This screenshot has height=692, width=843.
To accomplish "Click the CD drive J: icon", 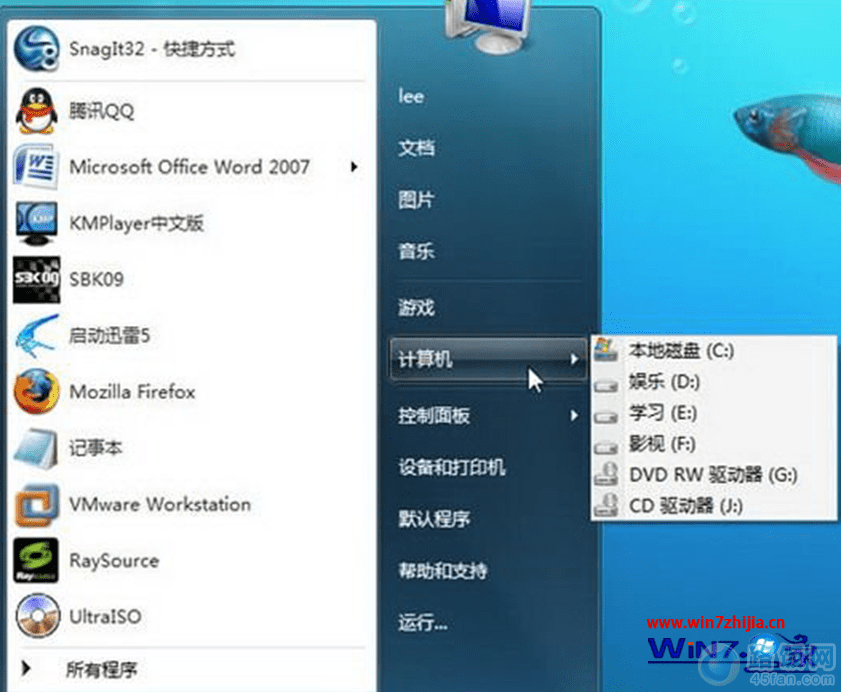I will tap(606, 505).
